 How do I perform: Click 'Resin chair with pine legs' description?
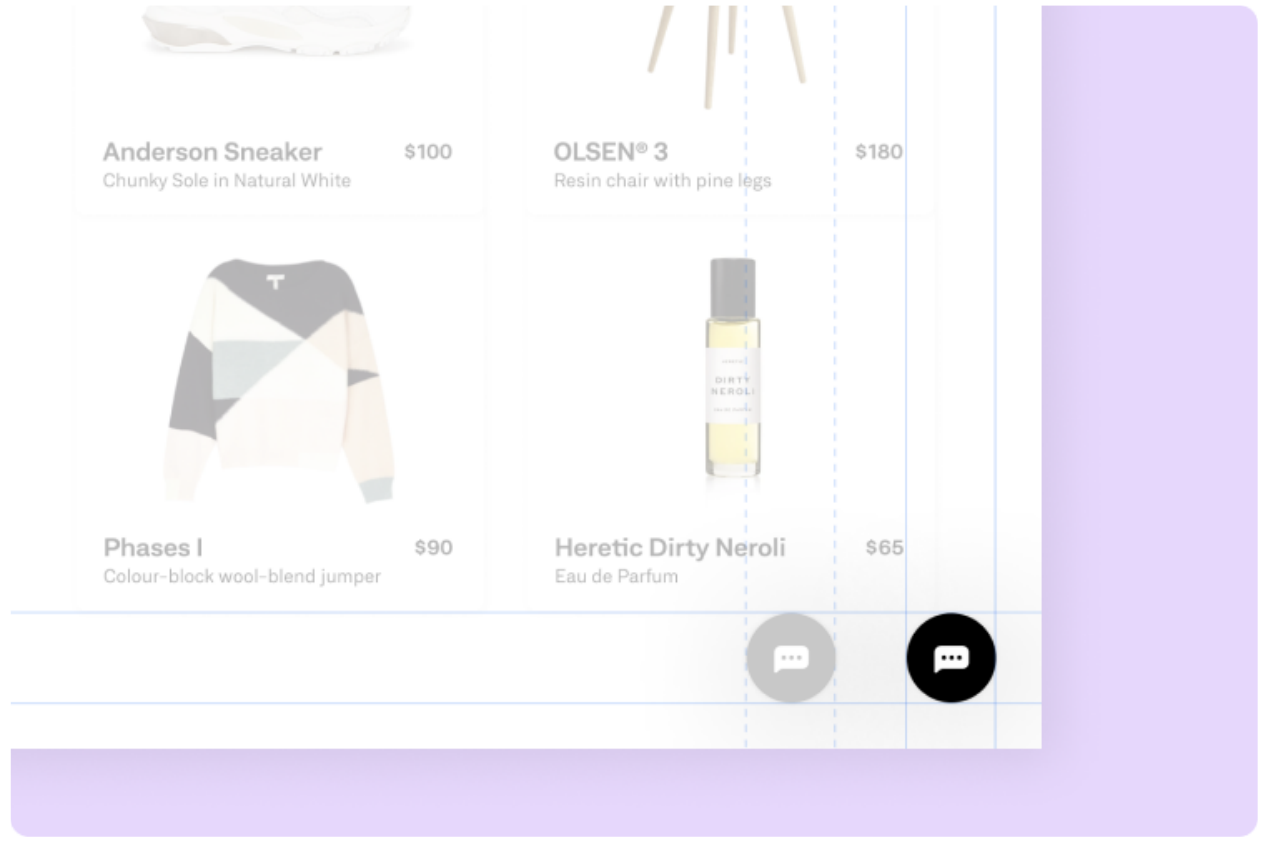[663, 181]
